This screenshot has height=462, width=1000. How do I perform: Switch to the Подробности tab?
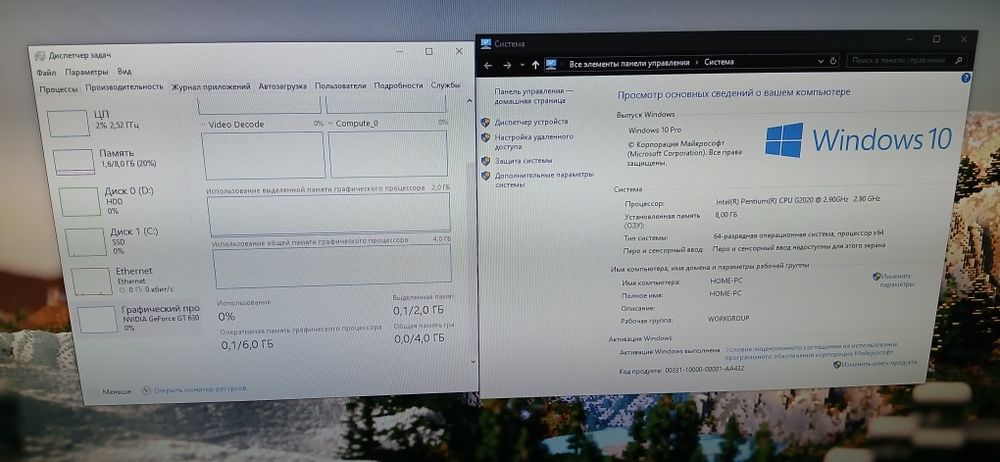pos(398,86)
